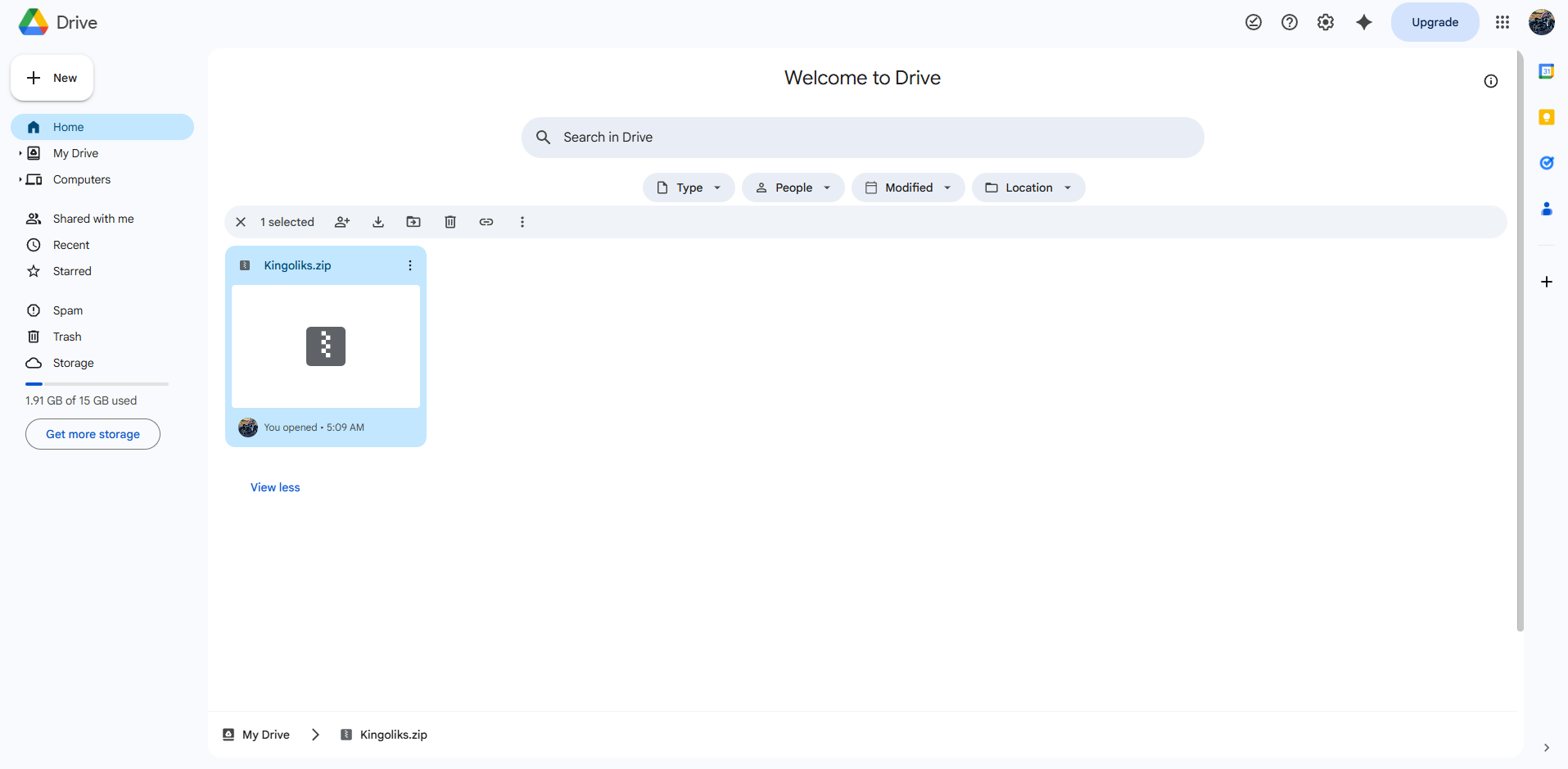The width and height of the screenshot is (1568, 769).
Task: Go to Shared with me
Action: point(93,219)
